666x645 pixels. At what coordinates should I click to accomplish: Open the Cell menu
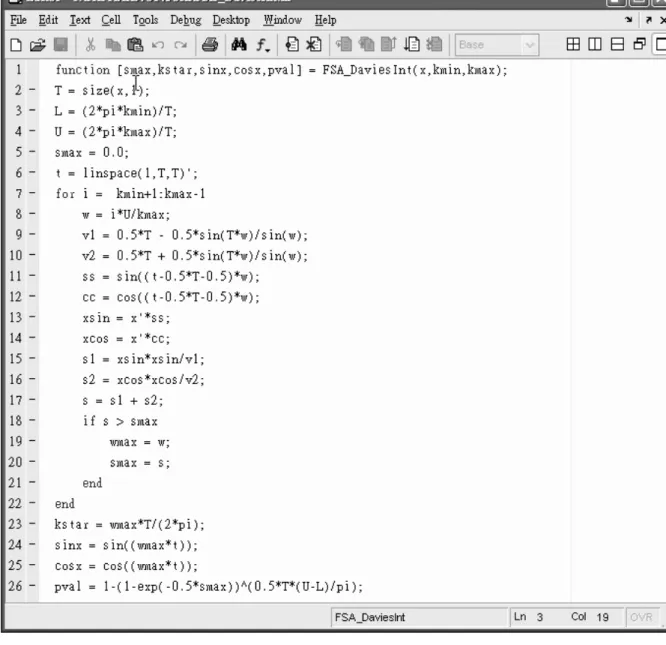111,20
